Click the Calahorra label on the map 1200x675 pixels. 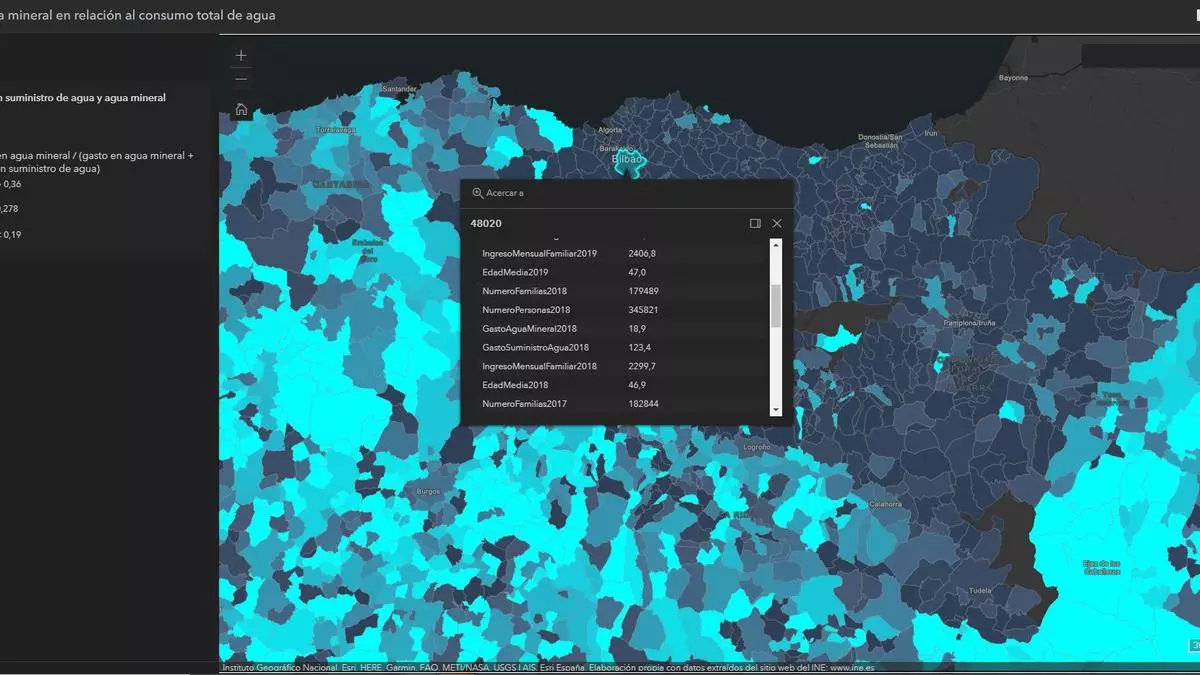coord(885,504)
